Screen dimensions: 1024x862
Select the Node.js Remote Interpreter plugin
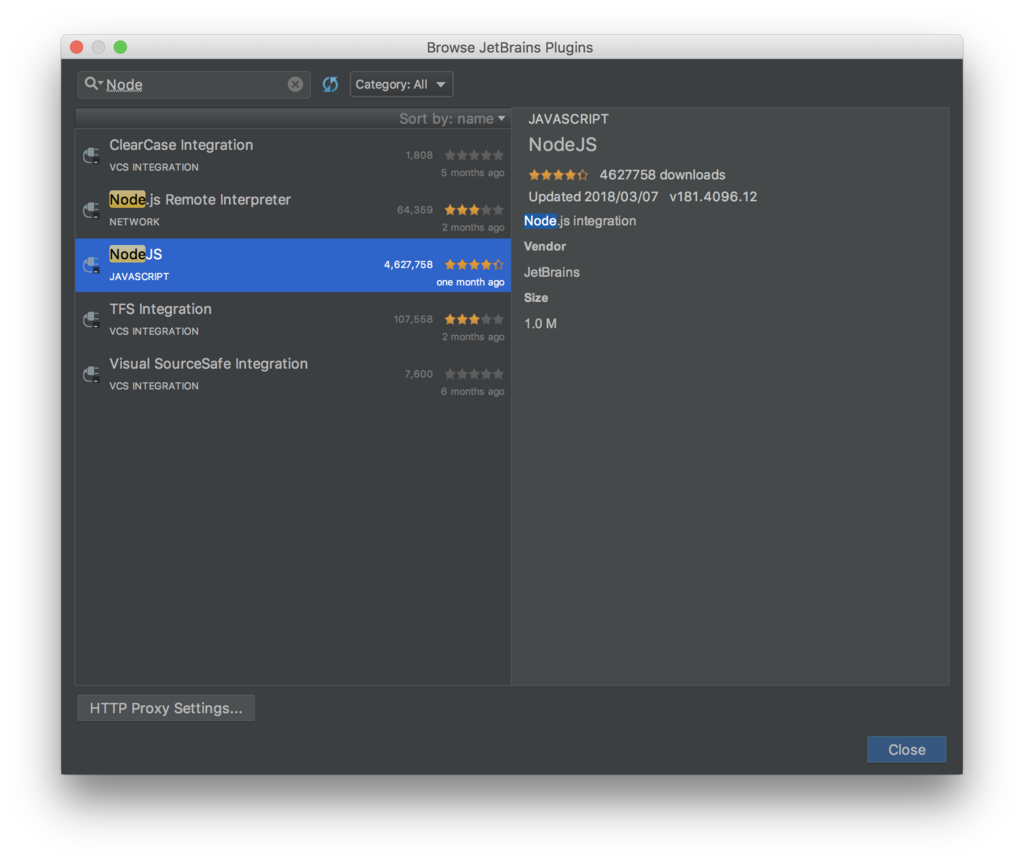tap(293, 210)
